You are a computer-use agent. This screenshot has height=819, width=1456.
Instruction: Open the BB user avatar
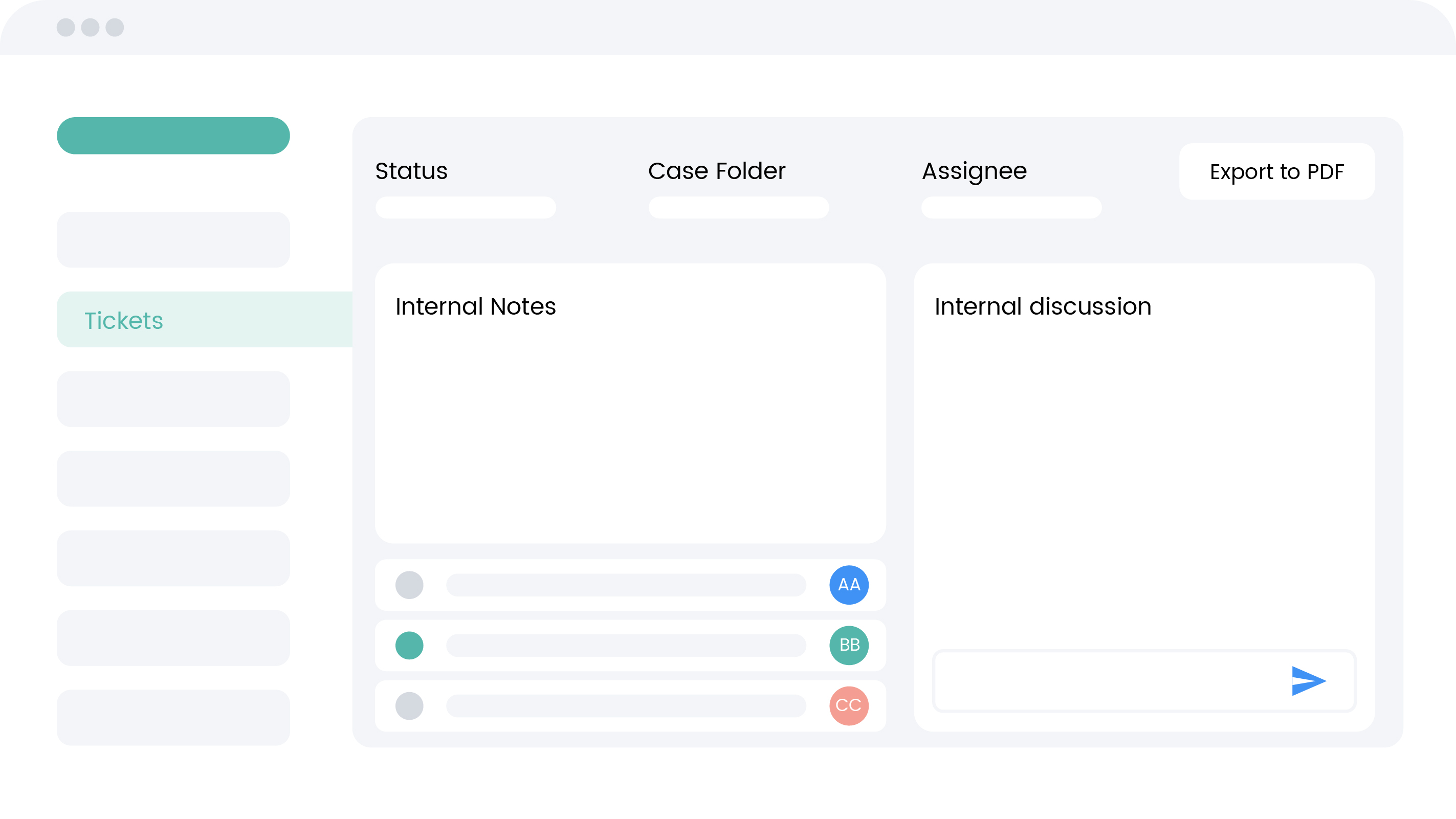point(849,646)
